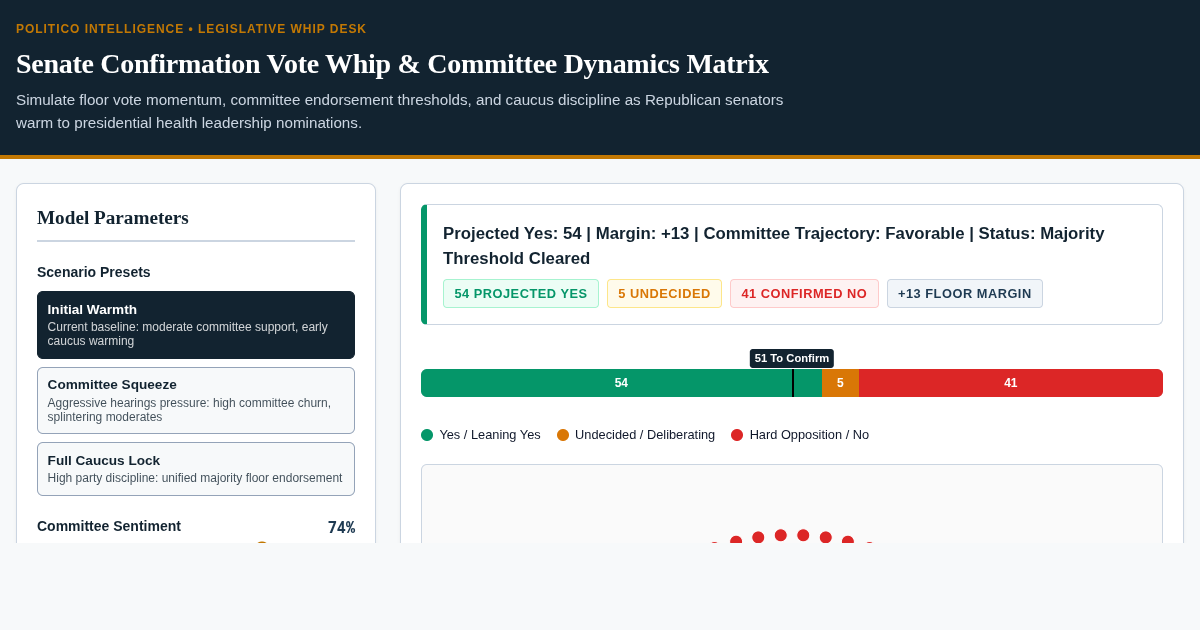This screenshot has height=630, width=1200.
Task: Select the Full Caucus Lock preset
Action: (196, 469)
